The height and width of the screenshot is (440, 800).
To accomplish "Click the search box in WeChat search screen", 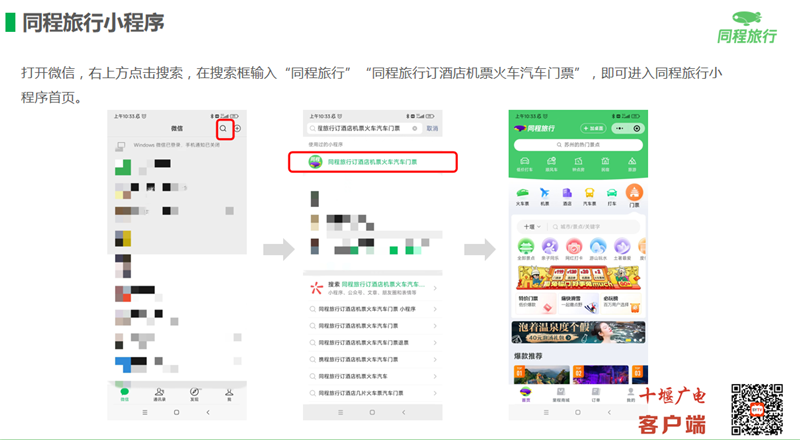I will point(364,129).
